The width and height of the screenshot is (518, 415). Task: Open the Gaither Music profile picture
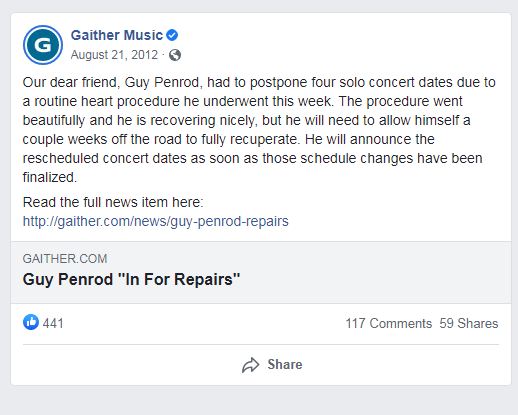click(43, 45)
